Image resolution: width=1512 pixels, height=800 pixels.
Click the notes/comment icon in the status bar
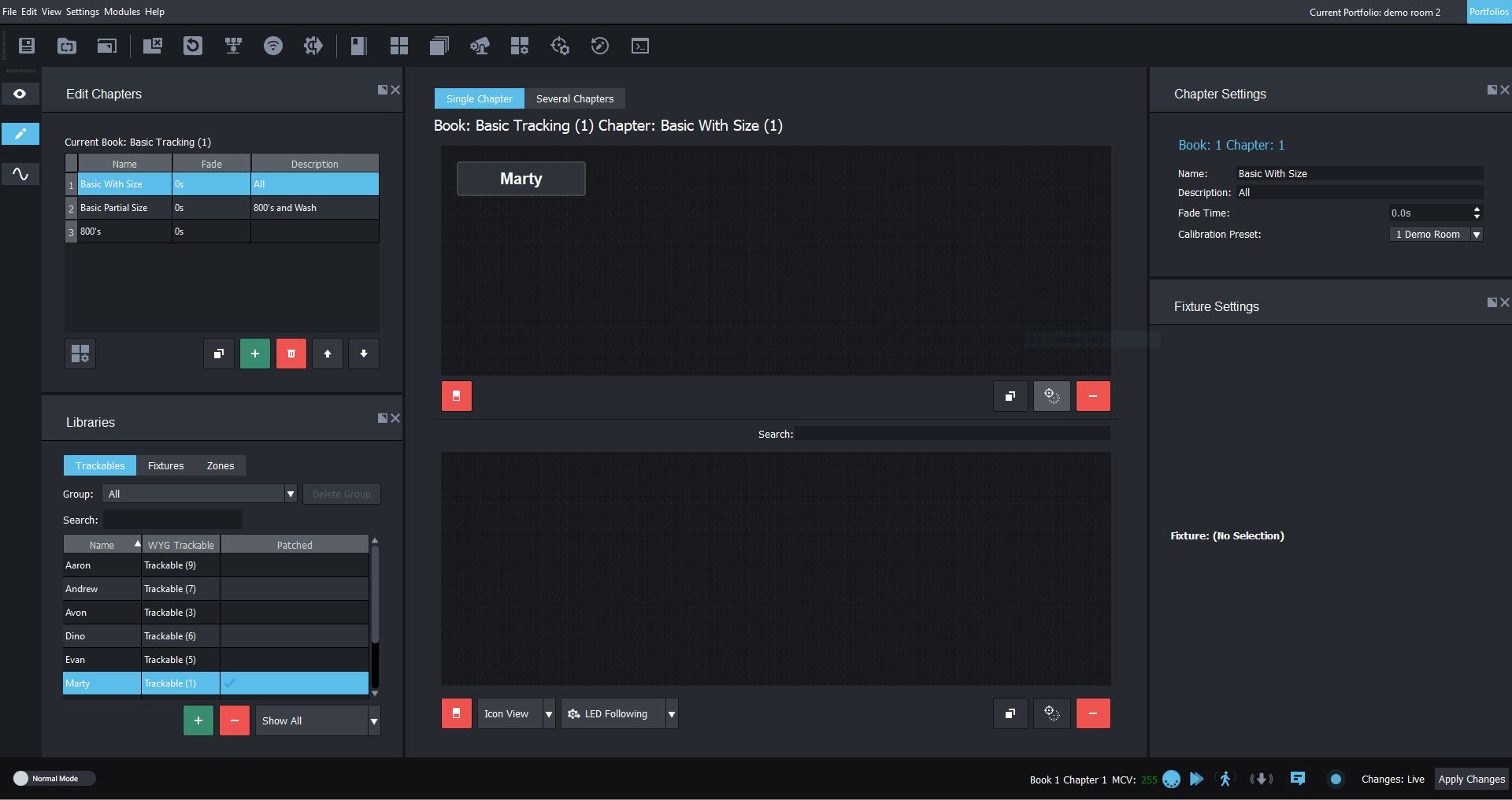1297,779
